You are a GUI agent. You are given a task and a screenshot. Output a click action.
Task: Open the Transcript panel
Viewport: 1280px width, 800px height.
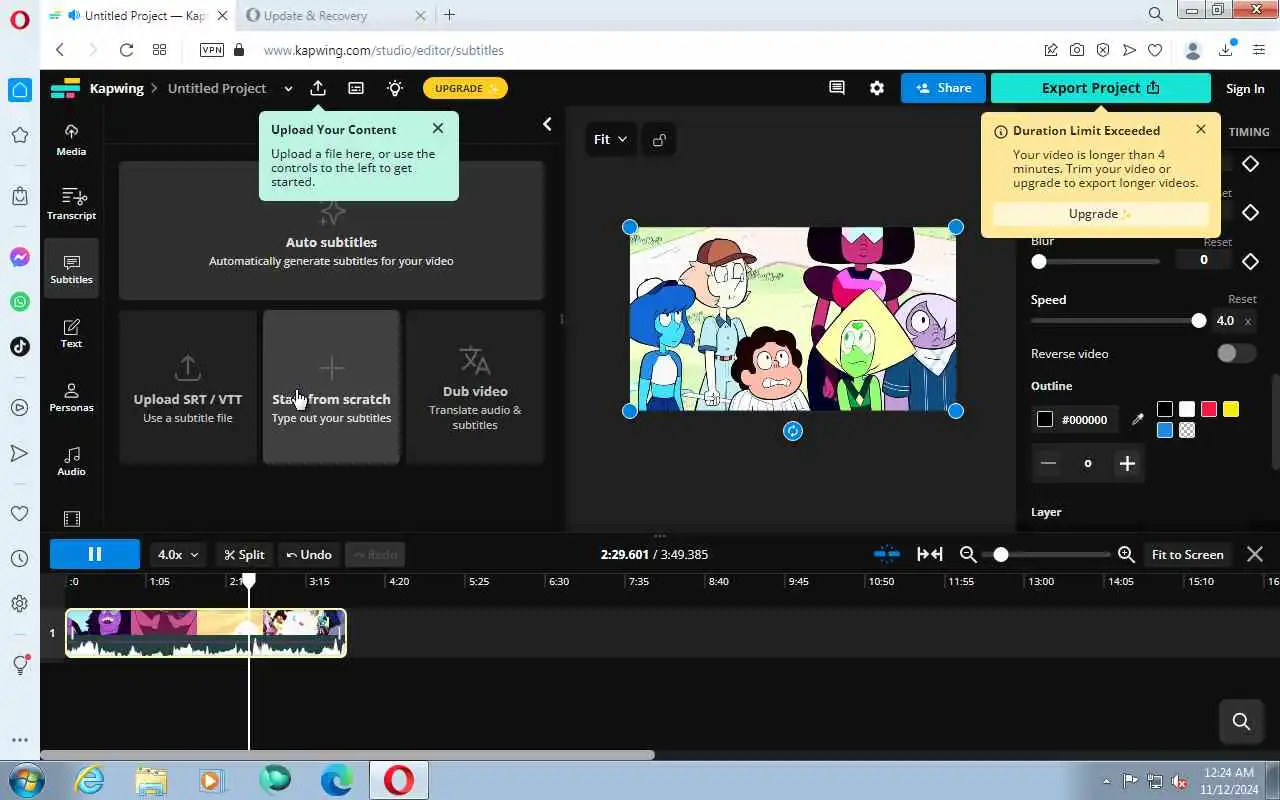tap(71, 204)
